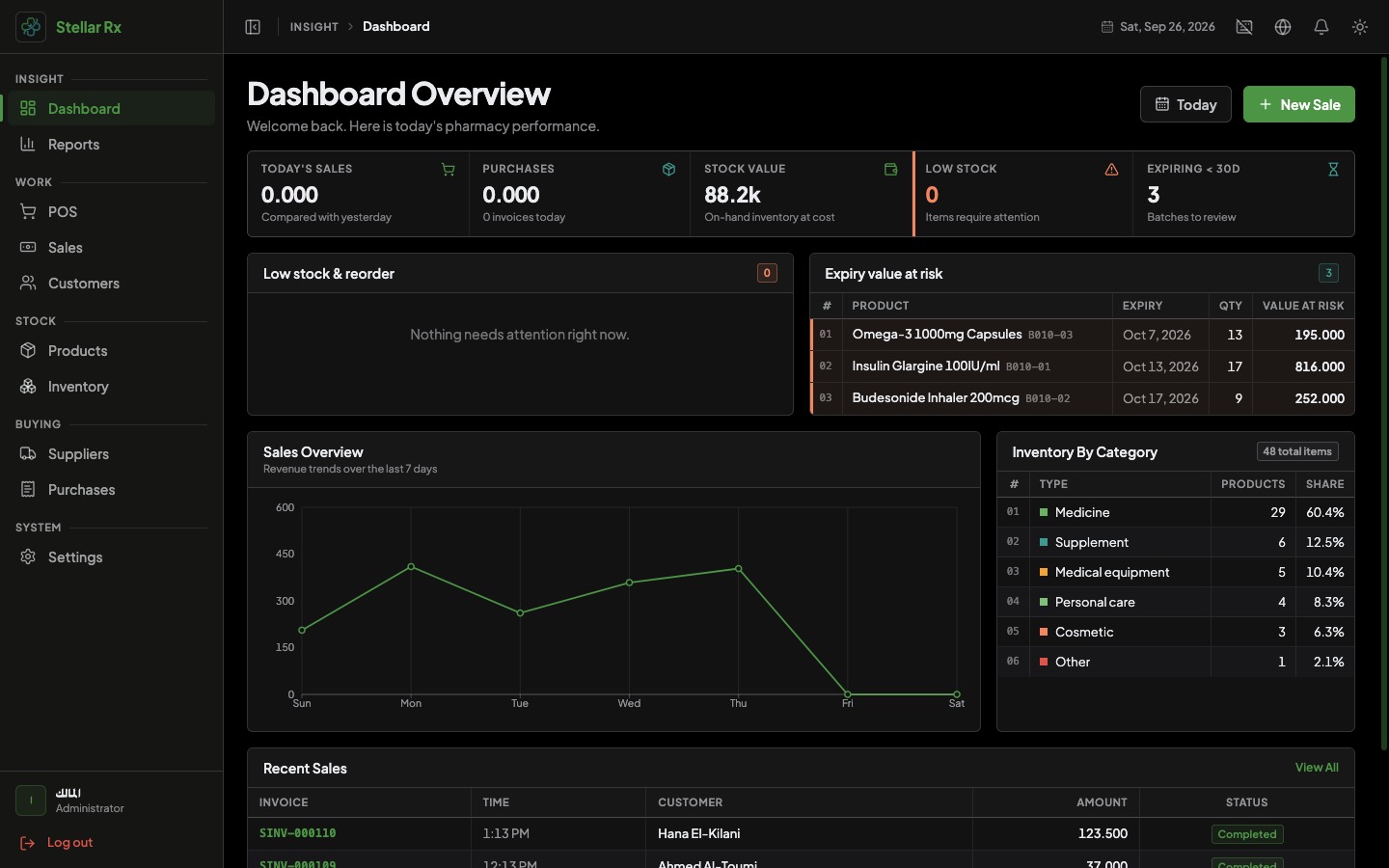Open the language globe menu
The width and height of the screenshot is (1389, 868).
point(1283,27)
